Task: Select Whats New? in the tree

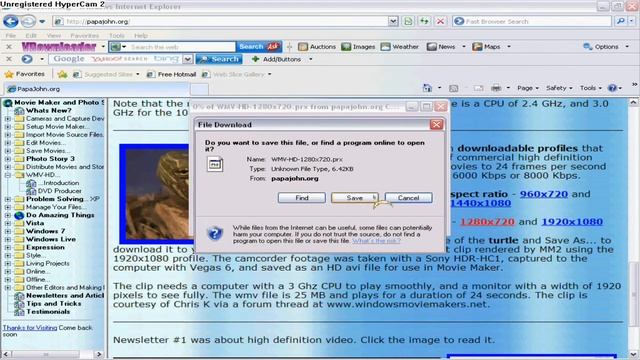Action: click(x=49, y=111)
